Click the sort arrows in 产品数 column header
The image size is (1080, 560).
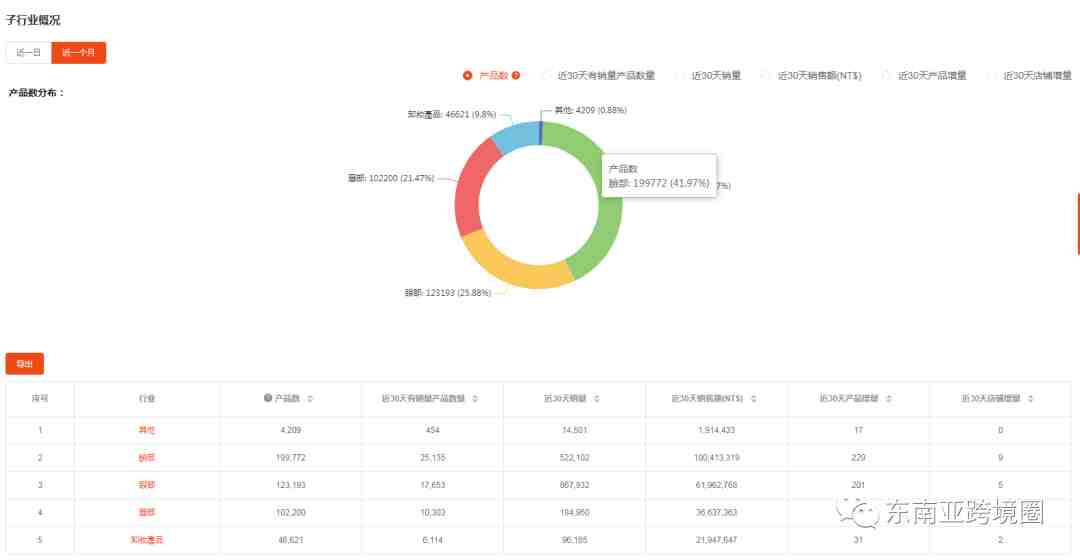coord(310,398)
